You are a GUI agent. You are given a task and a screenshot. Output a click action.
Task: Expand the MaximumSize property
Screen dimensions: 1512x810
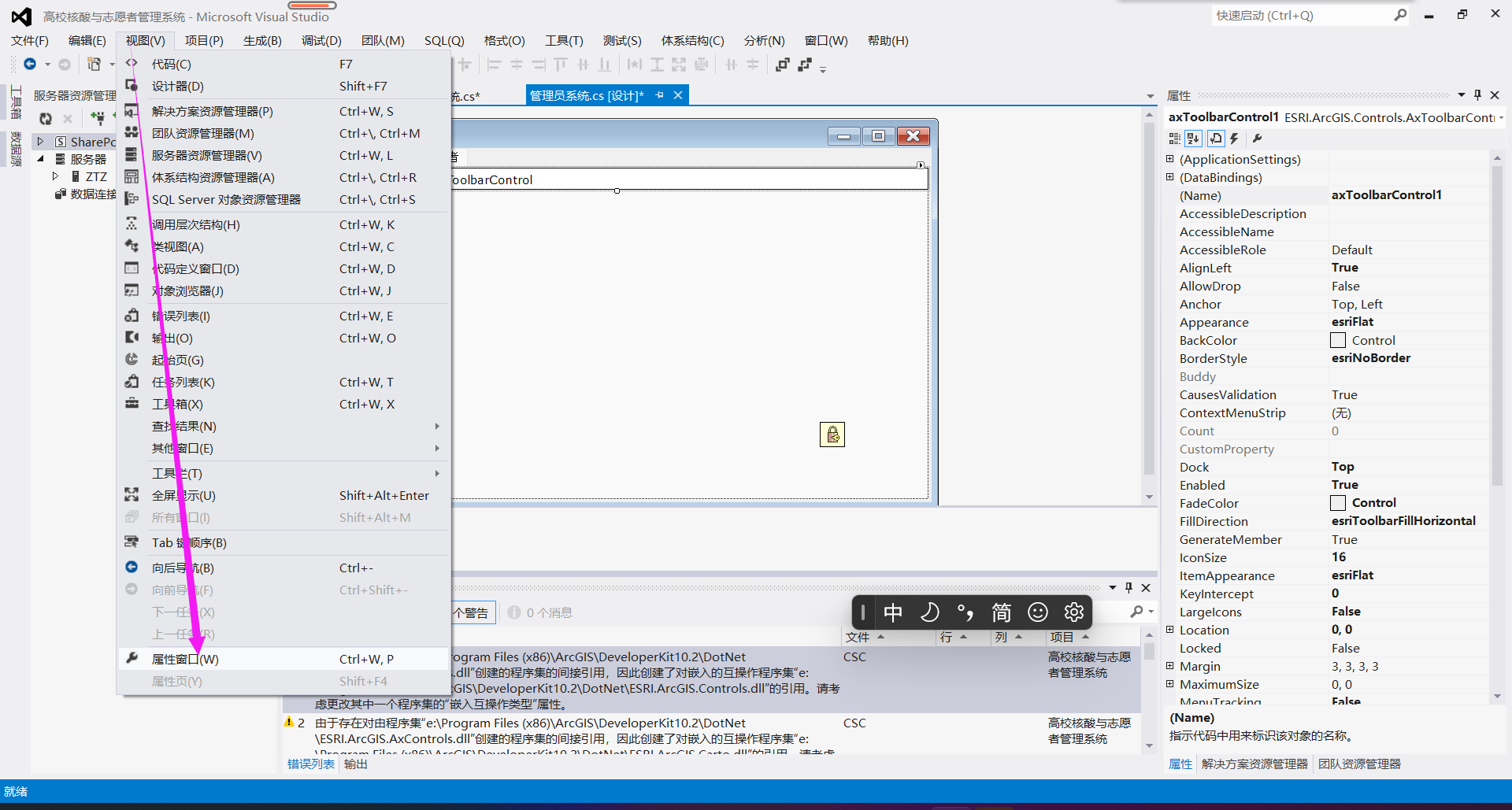point(1170,684)
